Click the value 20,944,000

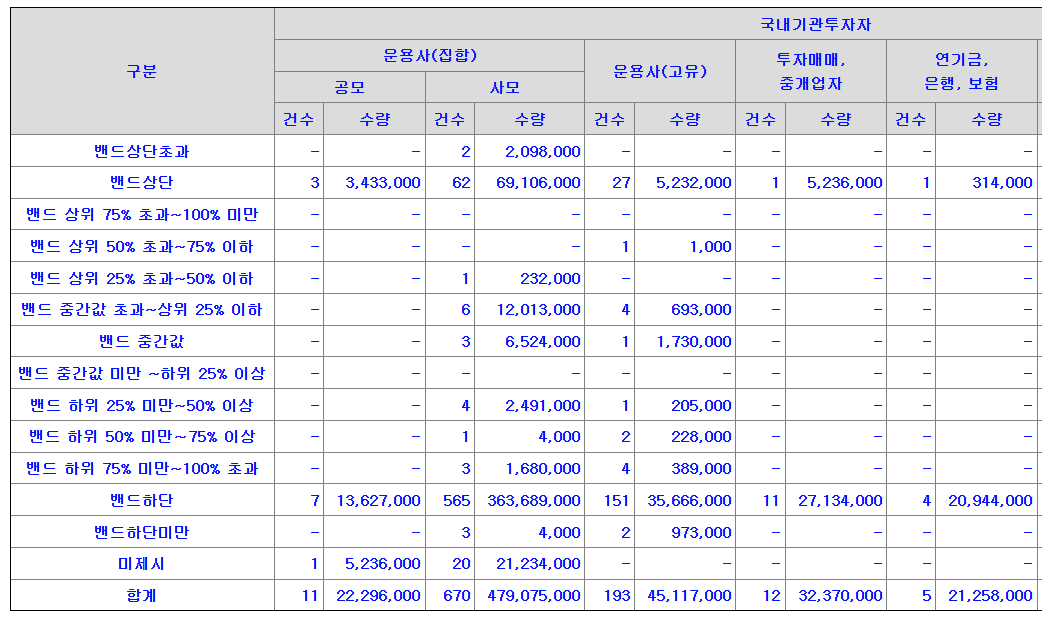pos(991,501)
